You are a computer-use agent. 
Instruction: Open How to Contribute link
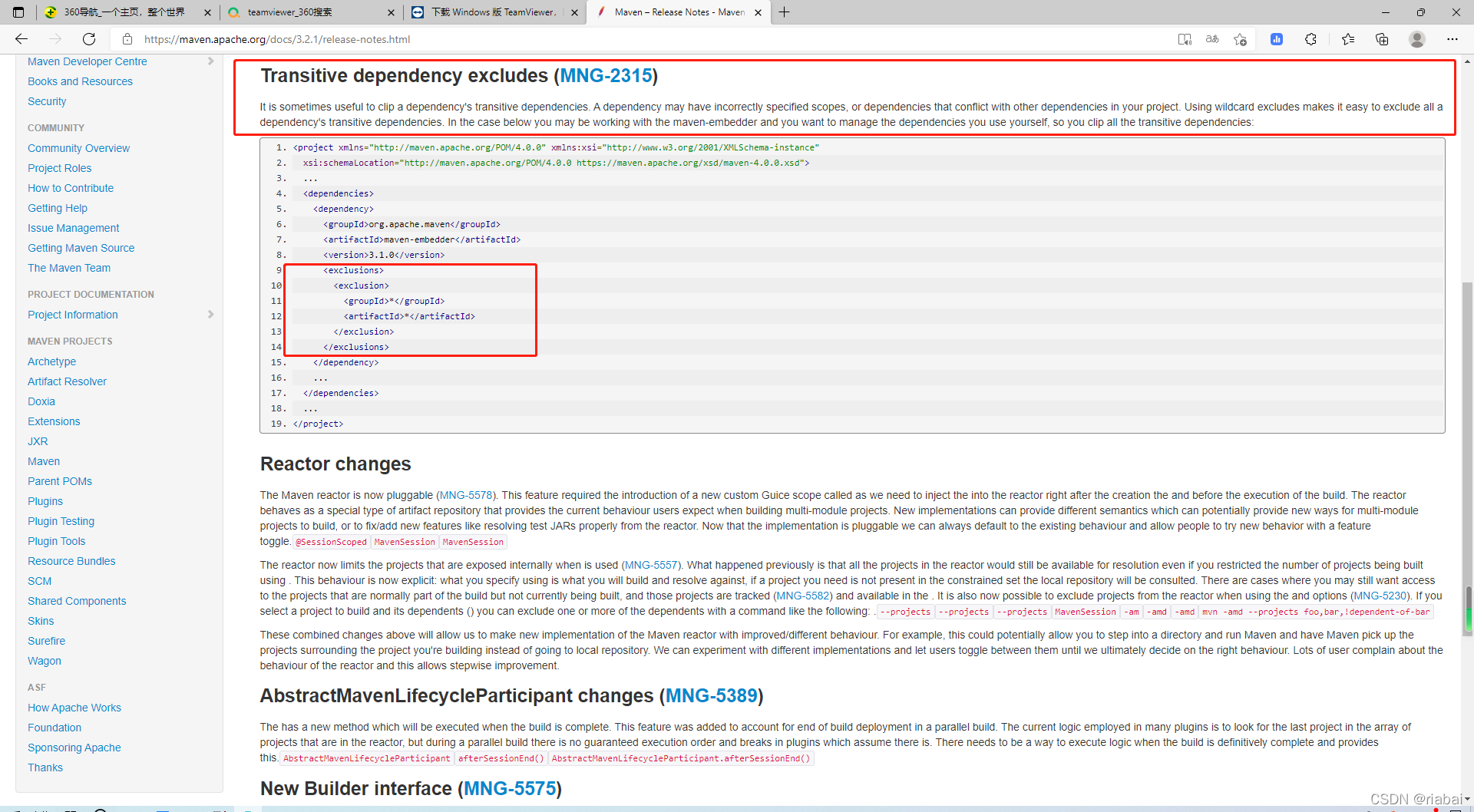(x=71, y=188)
